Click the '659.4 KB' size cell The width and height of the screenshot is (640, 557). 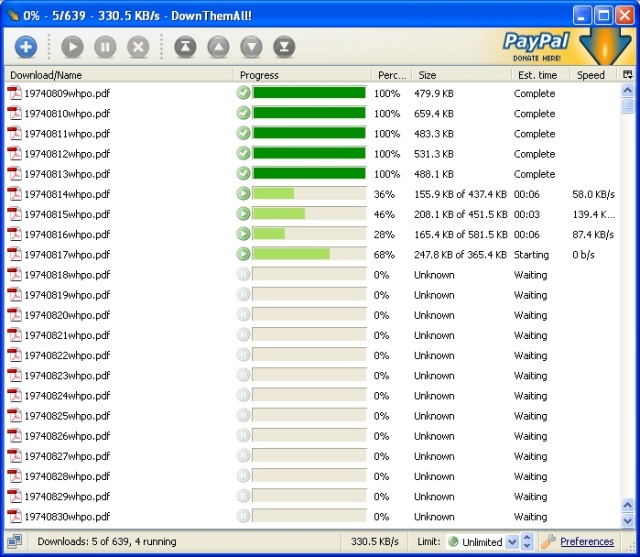(433, 113)
